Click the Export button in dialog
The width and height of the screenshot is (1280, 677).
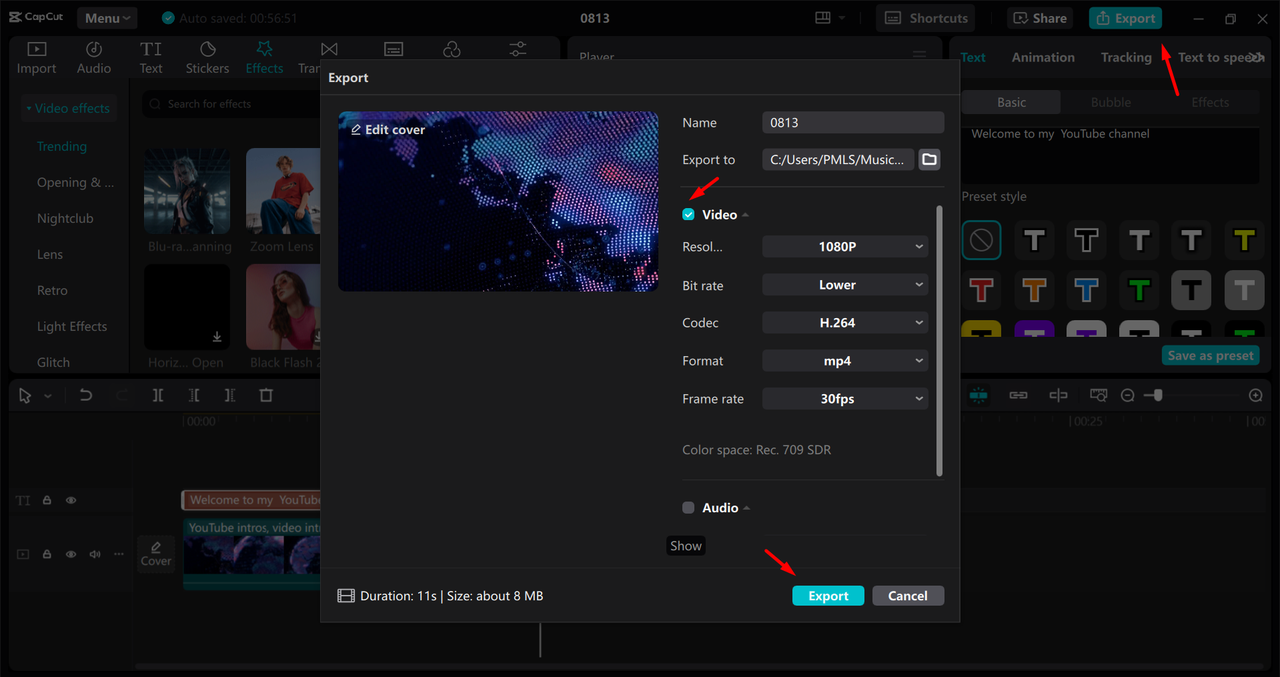[828, 596]
